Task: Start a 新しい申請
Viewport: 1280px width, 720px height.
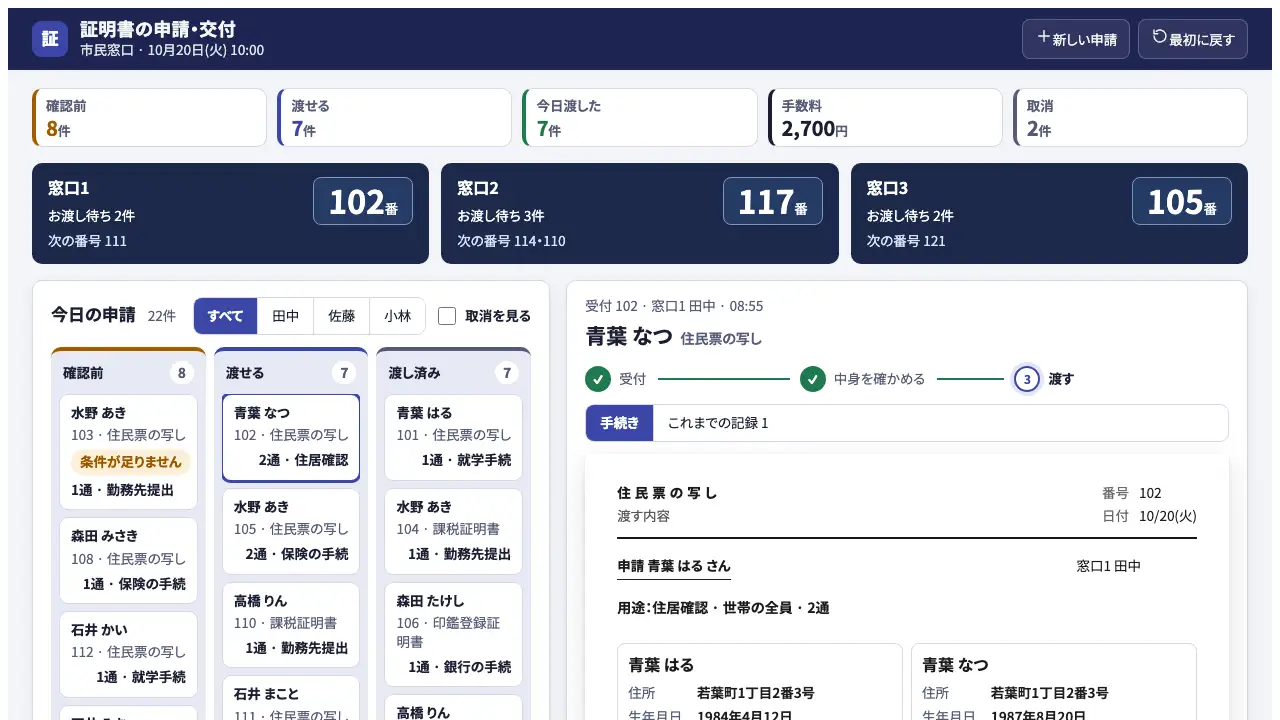Action: [x=1076, y=39]
